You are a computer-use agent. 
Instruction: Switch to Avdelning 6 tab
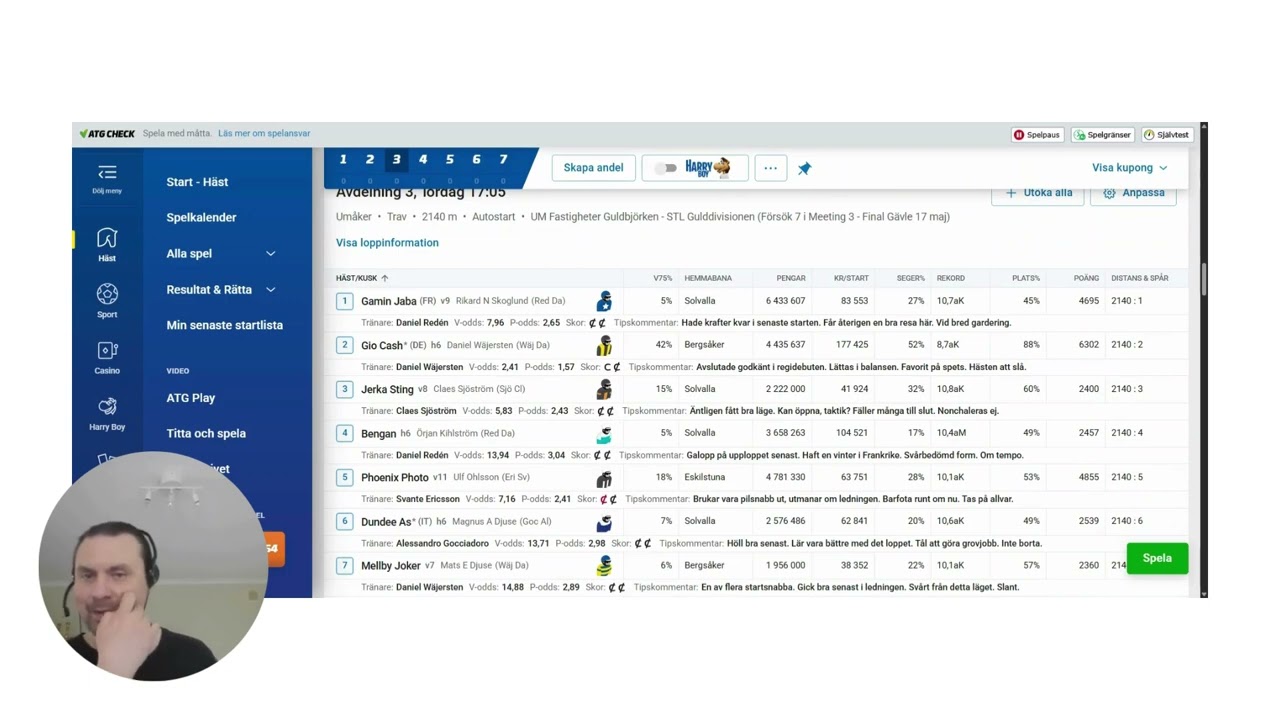(476, 160)
